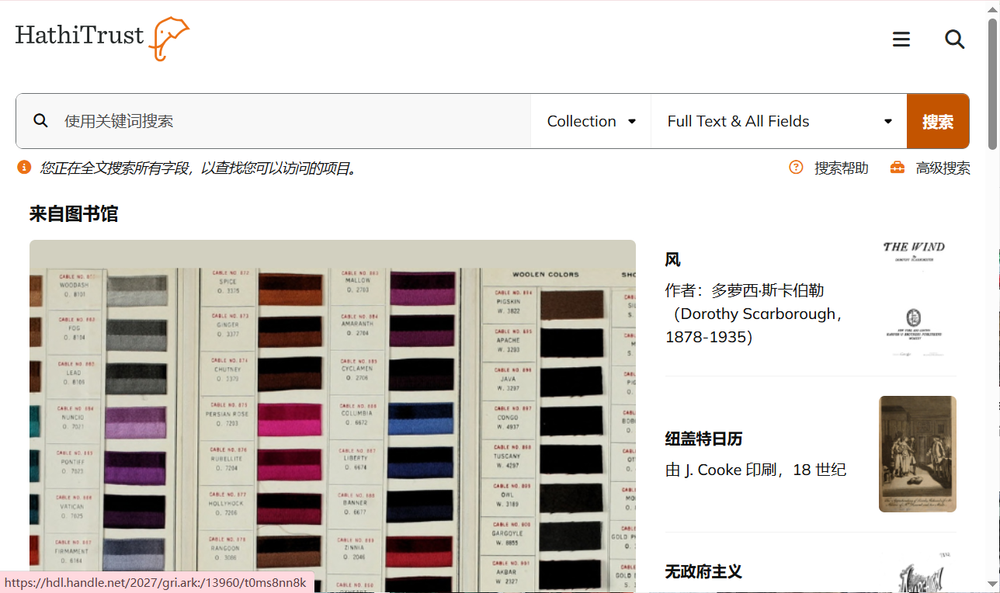Open the hamburger navigation menu
Viewport: 1000px width, 593px height.
tap(901, 39)
